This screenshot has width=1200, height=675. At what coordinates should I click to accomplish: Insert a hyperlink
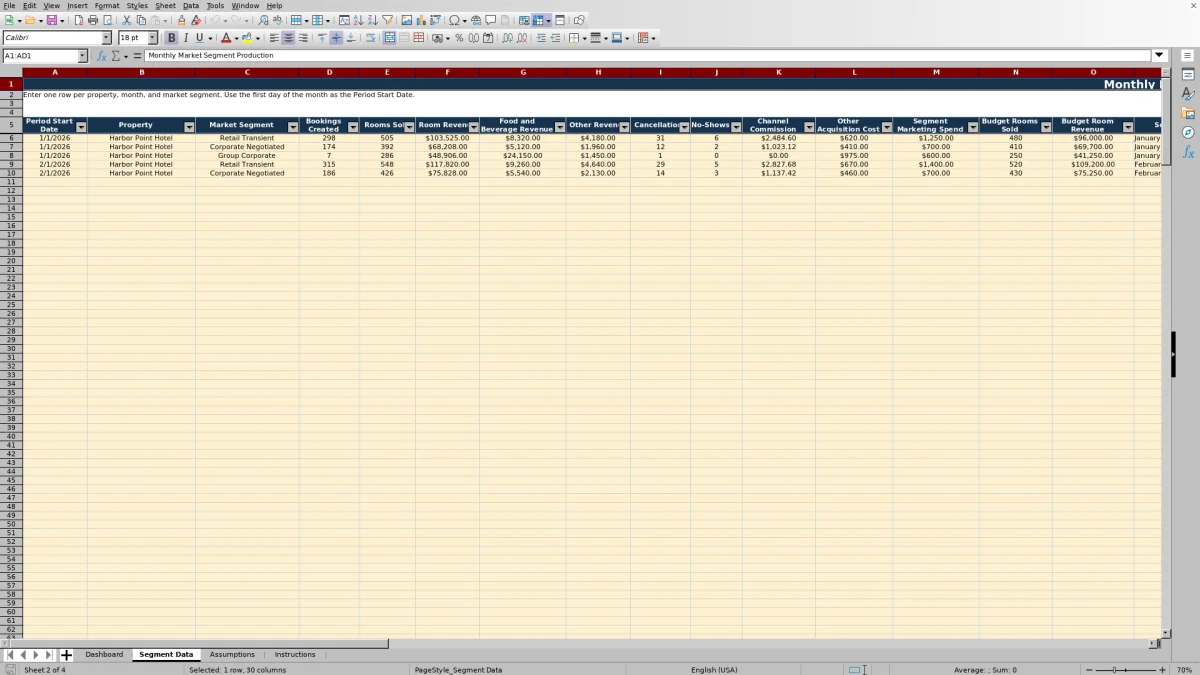pyautogui.click(x=476, y=20)
